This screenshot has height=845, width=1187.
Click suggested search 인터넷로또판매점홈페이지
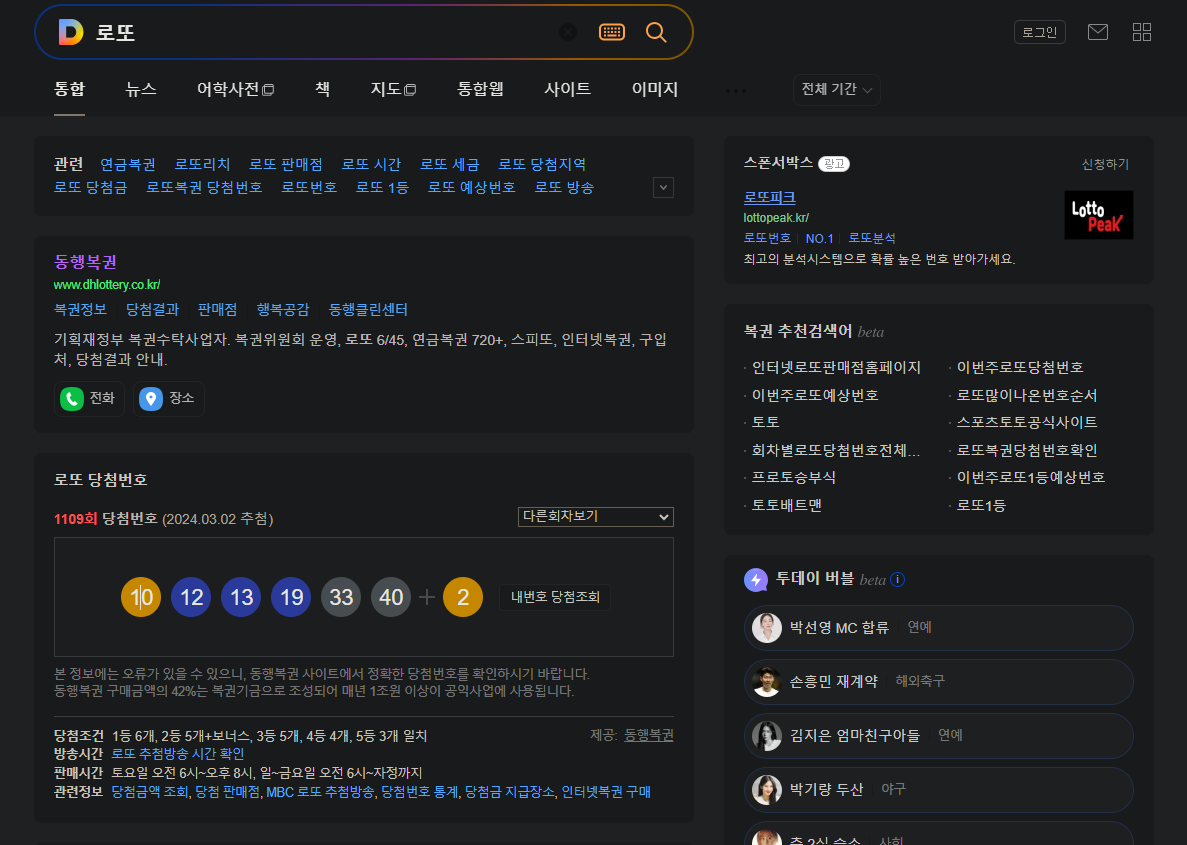tap(836, 367)
